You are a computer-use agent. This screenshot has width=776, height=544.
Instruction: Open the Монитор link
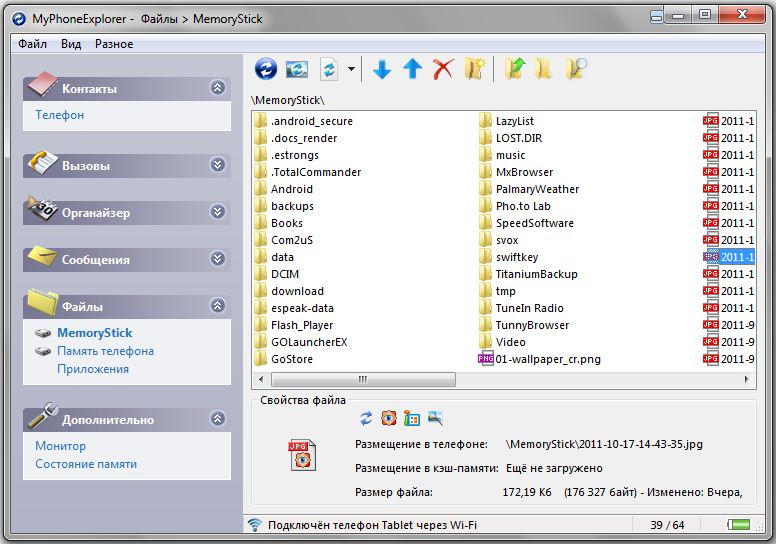click(x=60, y=446)
